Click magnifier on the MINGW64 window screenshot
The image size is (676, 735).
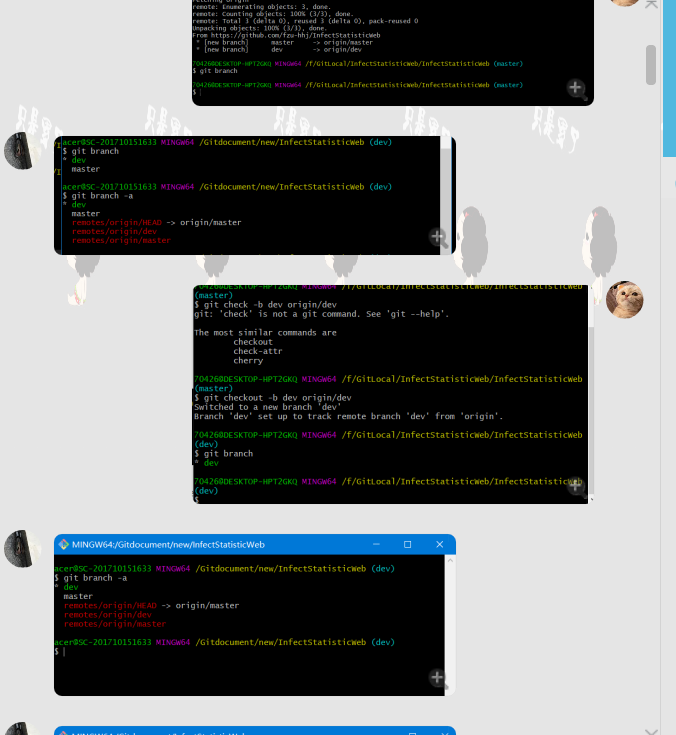point(438,678)
